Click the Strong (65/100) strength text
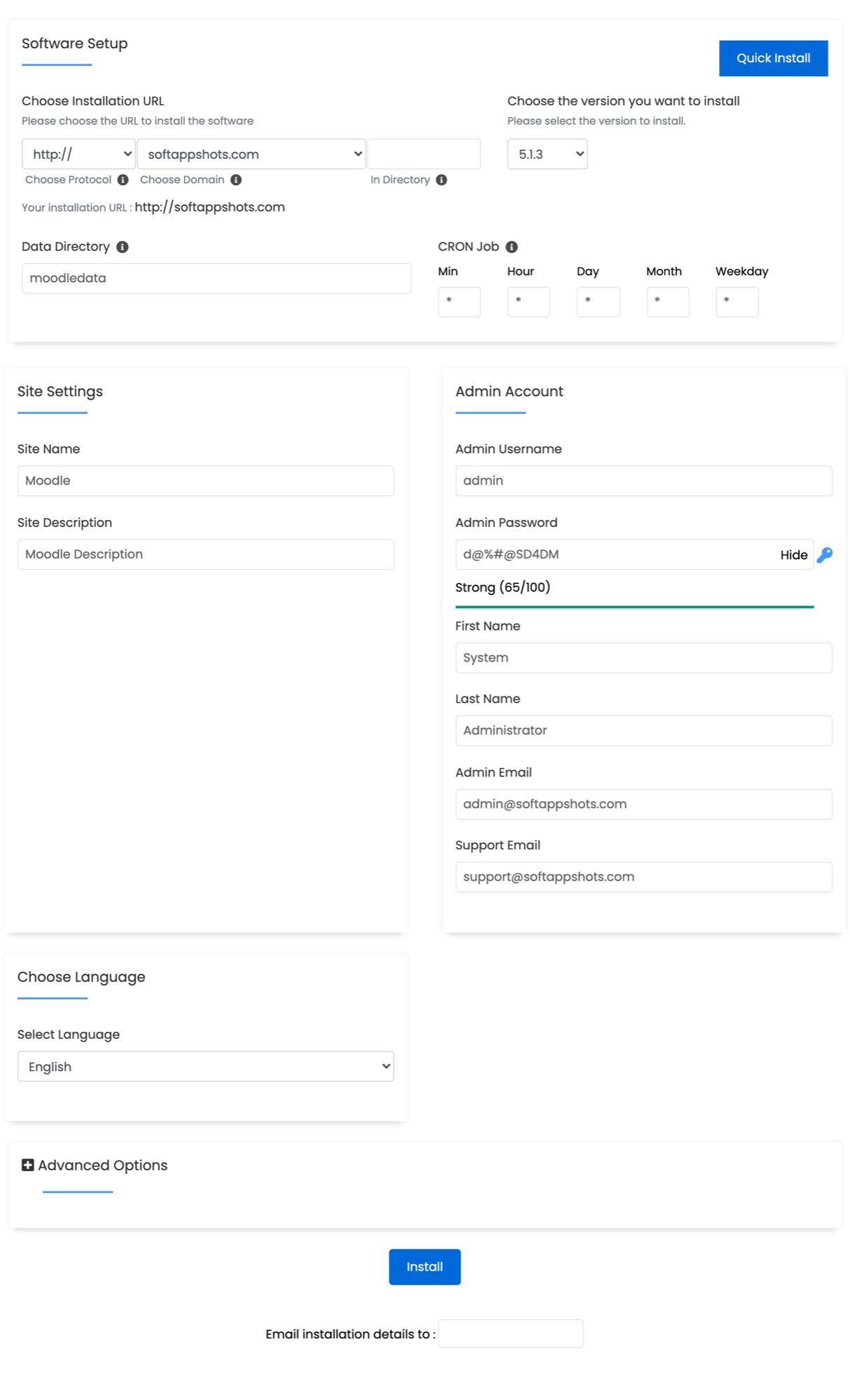This screenshot has height=1400, width=850. click(x=503, y=587)
